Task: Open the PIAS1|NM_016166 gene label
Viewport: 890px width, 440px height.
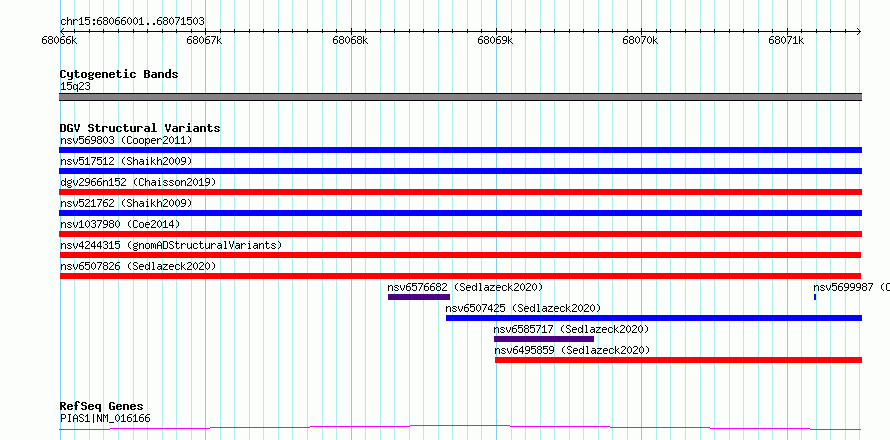Action: [105, 418]
